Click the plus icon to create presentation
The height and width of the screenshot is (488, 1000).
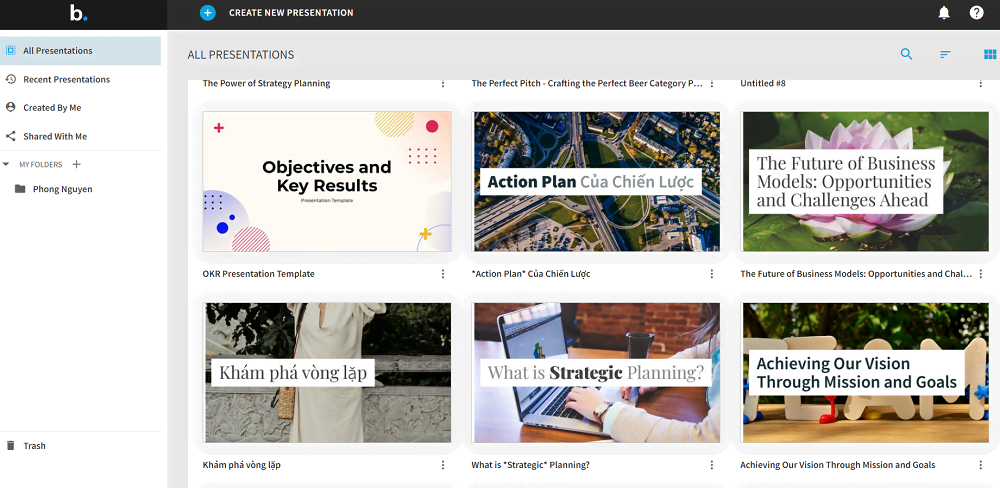[x=208, y=13]
